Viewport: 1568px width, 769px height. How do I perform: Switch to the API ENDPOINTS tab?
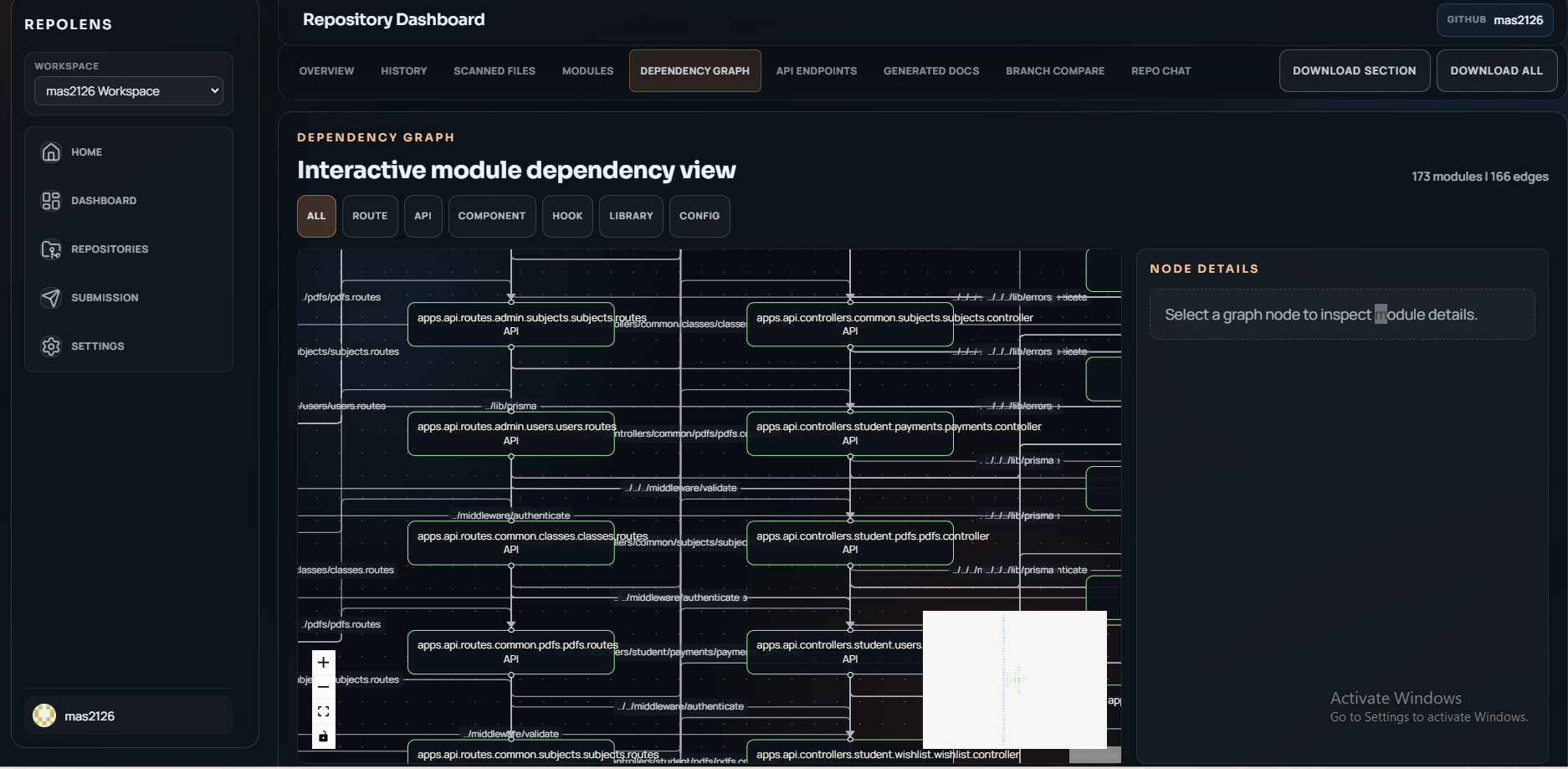pos(816,71)
